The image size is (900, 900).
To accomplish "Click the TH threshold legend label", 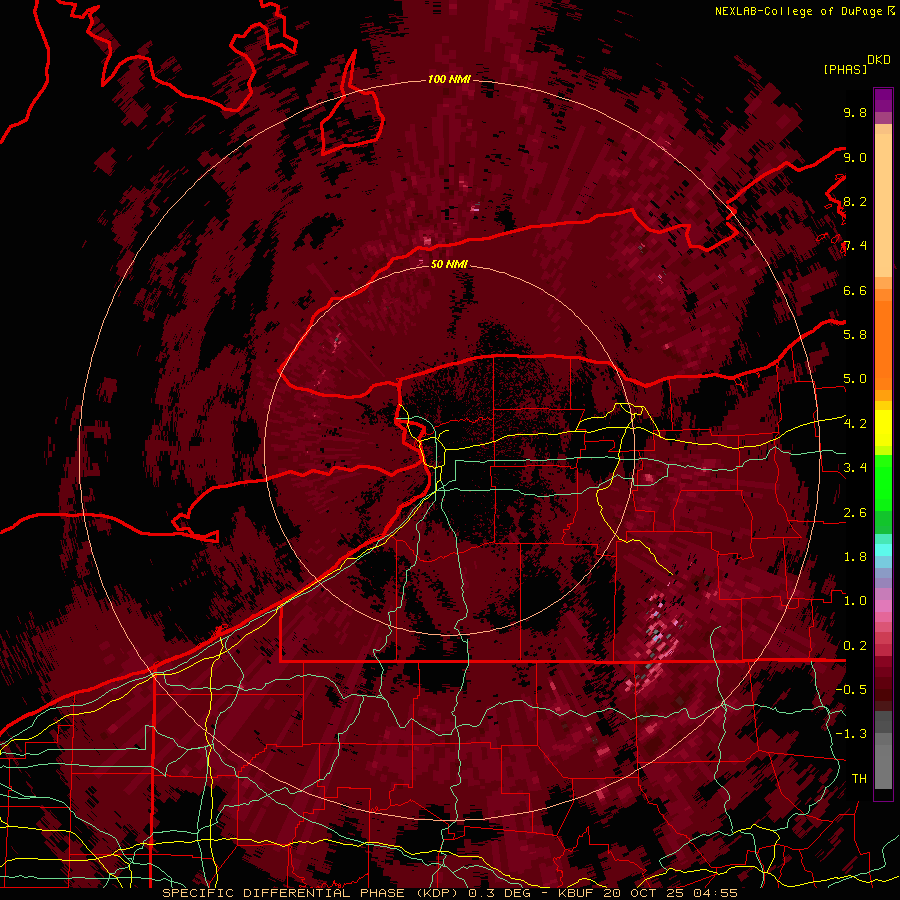I will [859, 779].
